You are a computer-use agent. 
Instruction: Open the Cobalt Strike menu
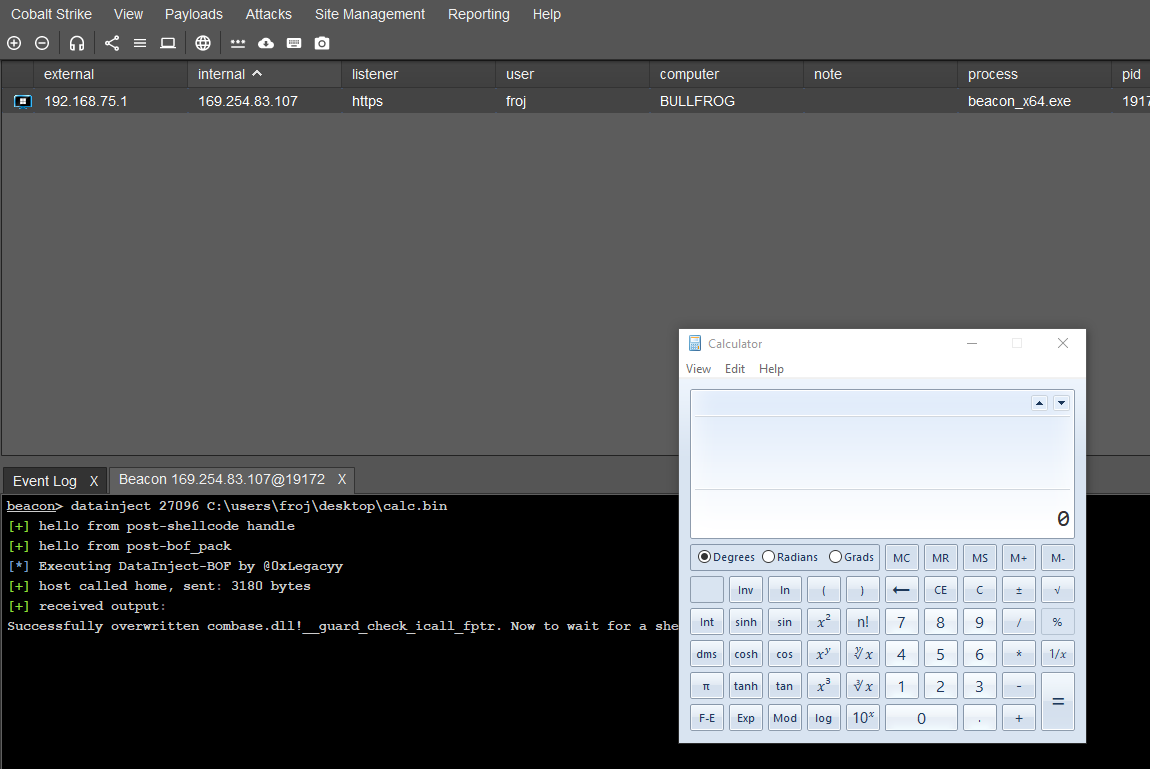(x=51, y=14)
